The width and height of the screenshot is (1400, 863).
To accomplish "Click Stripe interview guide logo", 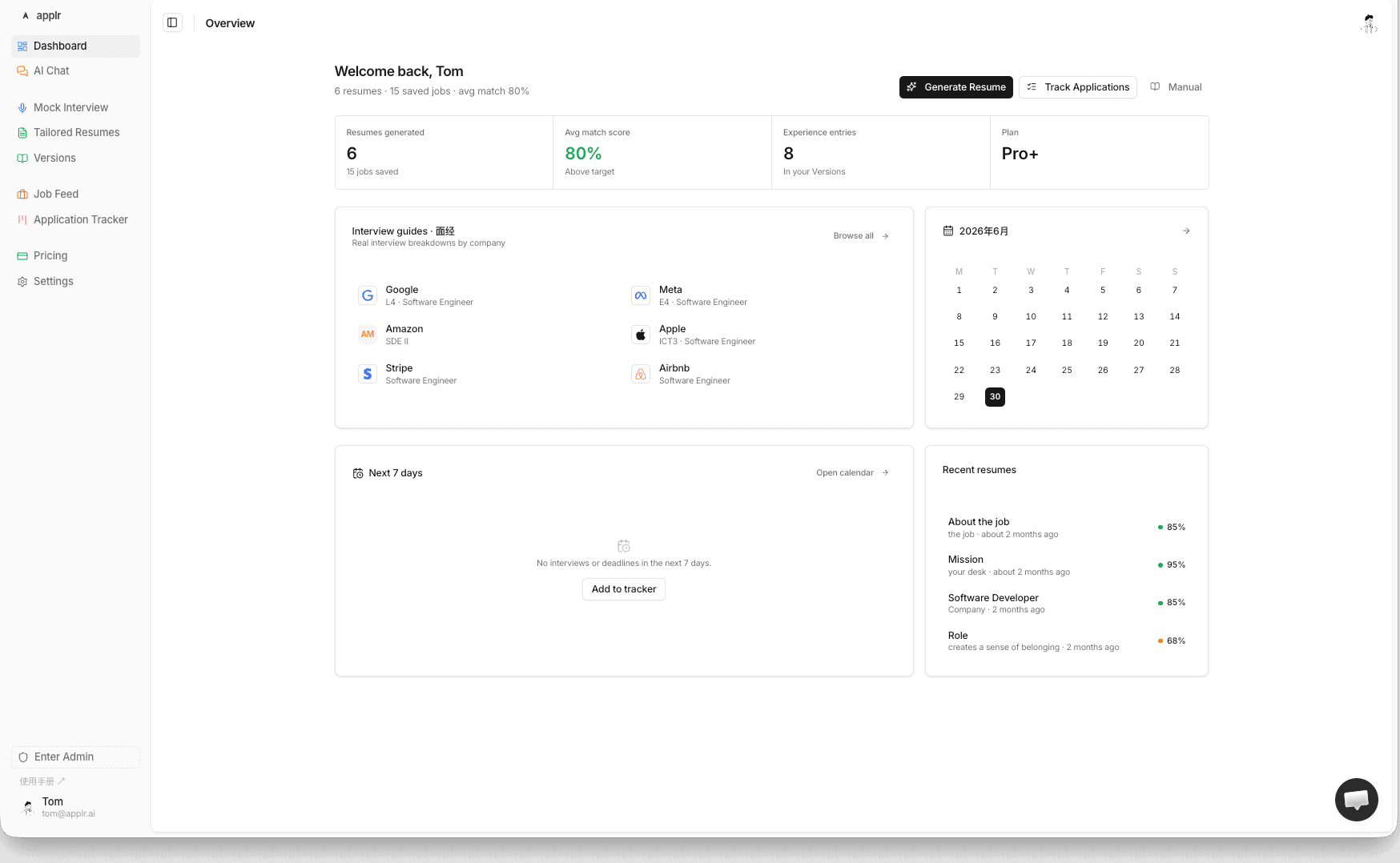I will 368,374.
